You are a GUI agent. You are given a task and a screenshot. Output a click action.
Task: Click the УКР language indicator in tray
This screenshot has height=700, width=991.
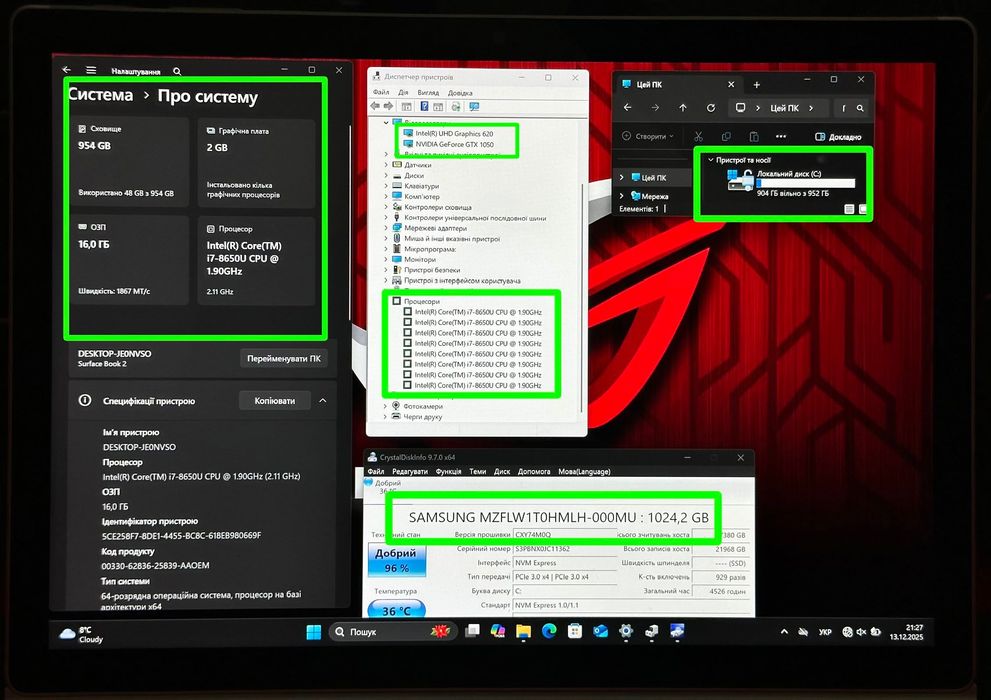click(x=825, y=632)
